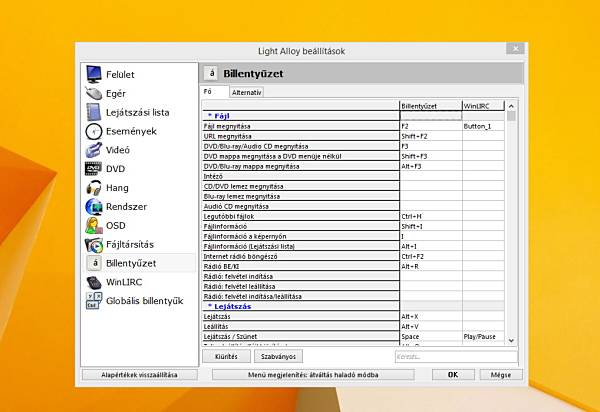Click the Space shortcut cell
Screen dimensions: 600x412
[x=431, y=336]
